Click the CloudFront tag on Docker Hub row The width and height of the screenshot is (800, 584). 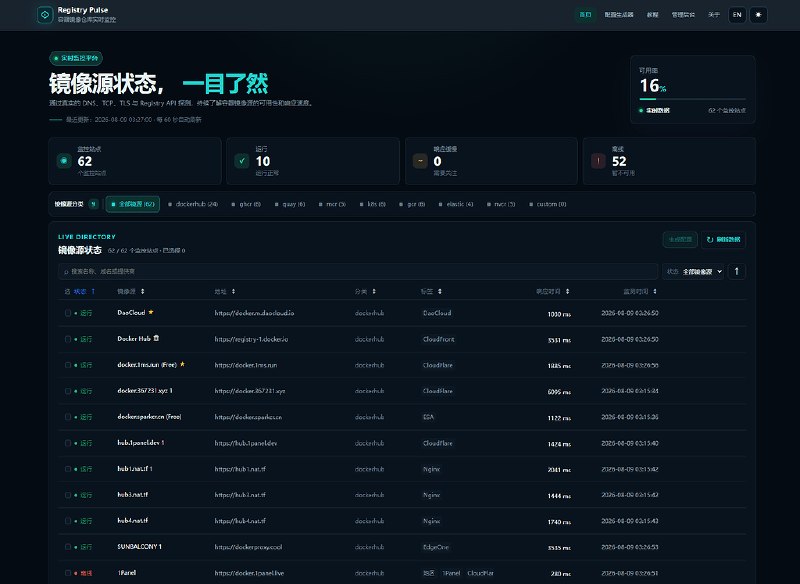(x=439, y=339)
